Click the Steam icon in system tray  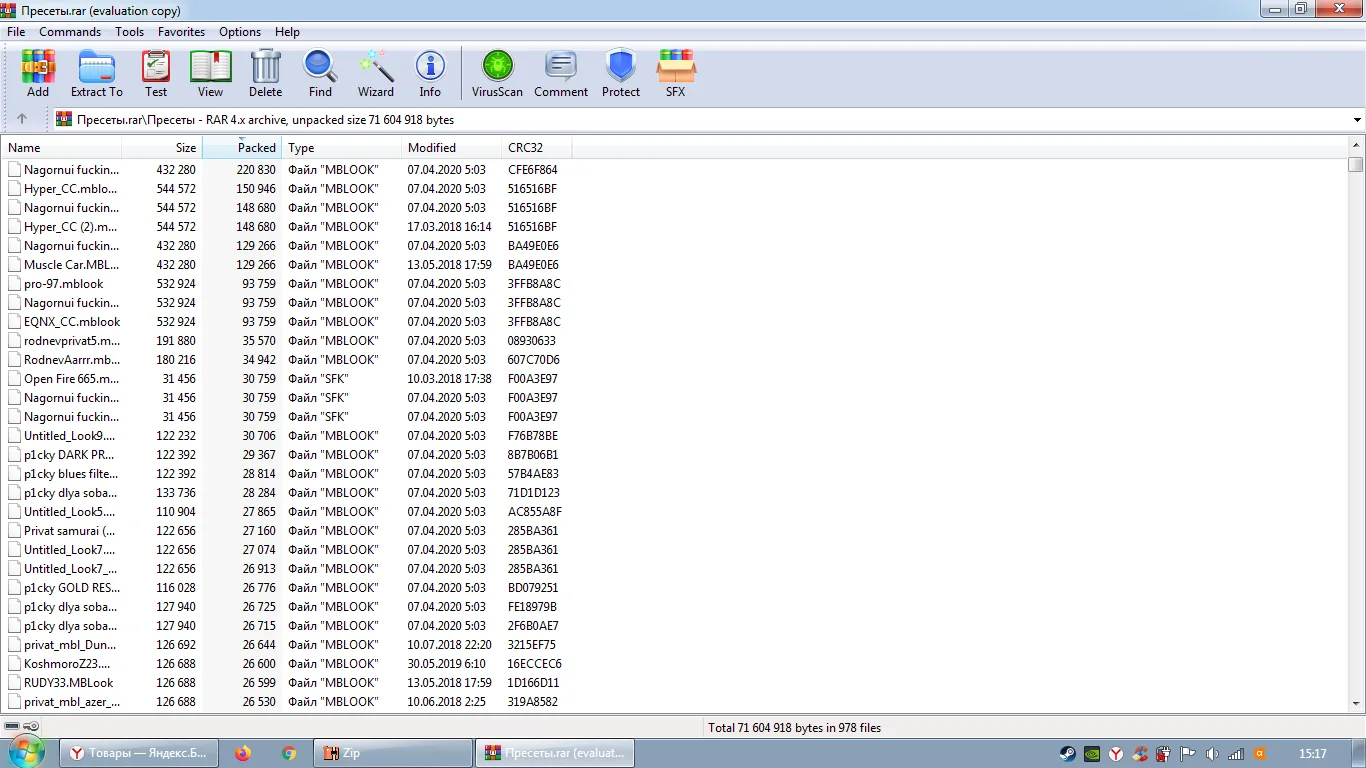coord(1068,754)
